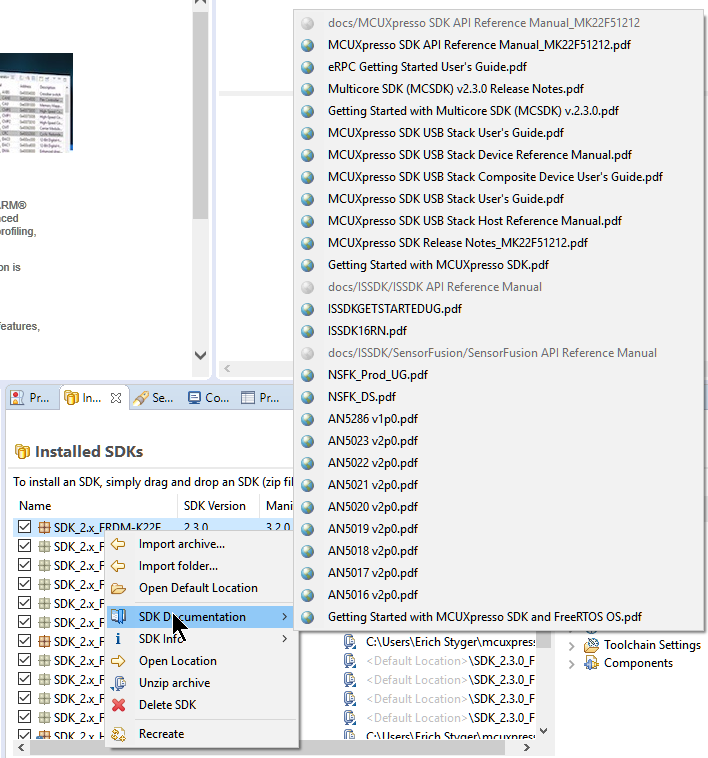Expand Toolchain Settings tree node
This screenshot has width=708, height=758.
coord(572,646)
